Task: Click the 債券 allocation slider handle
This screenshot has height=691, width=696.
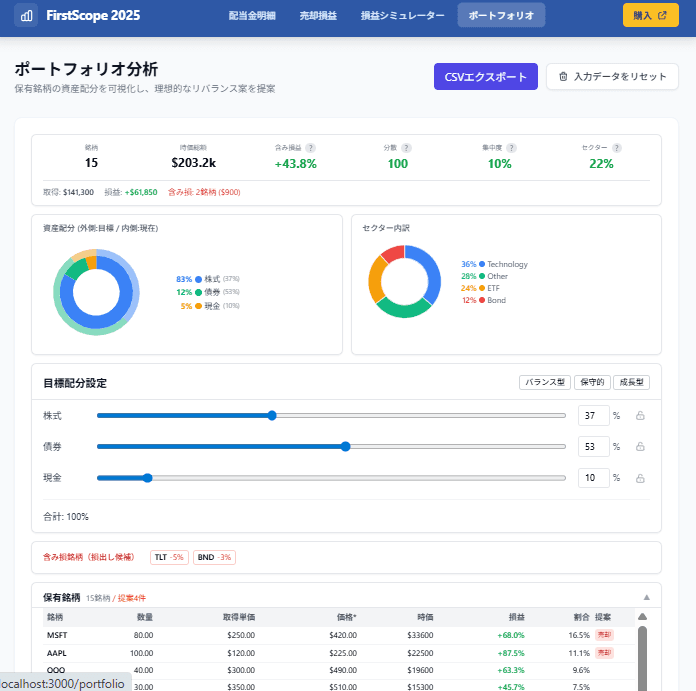Action: pos(346,447)
